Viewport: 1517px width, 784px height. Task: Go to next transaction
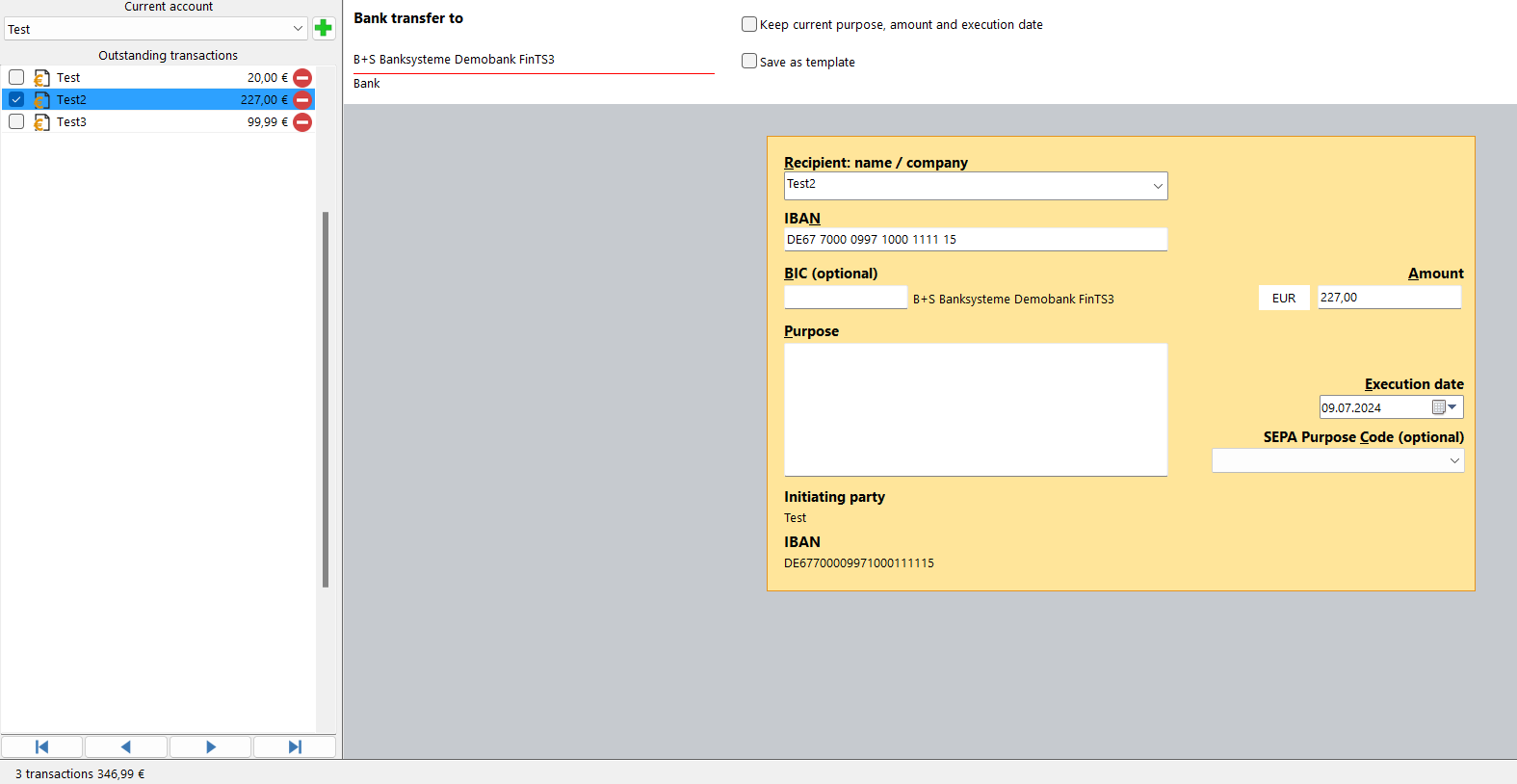[x=210, y=746]
